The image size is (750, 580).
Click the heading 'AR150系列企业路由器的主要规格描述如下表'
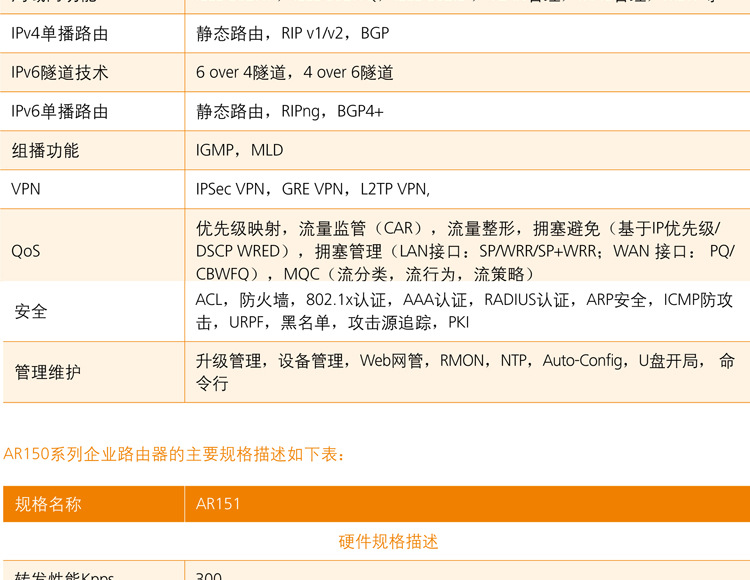pos(174,454)
